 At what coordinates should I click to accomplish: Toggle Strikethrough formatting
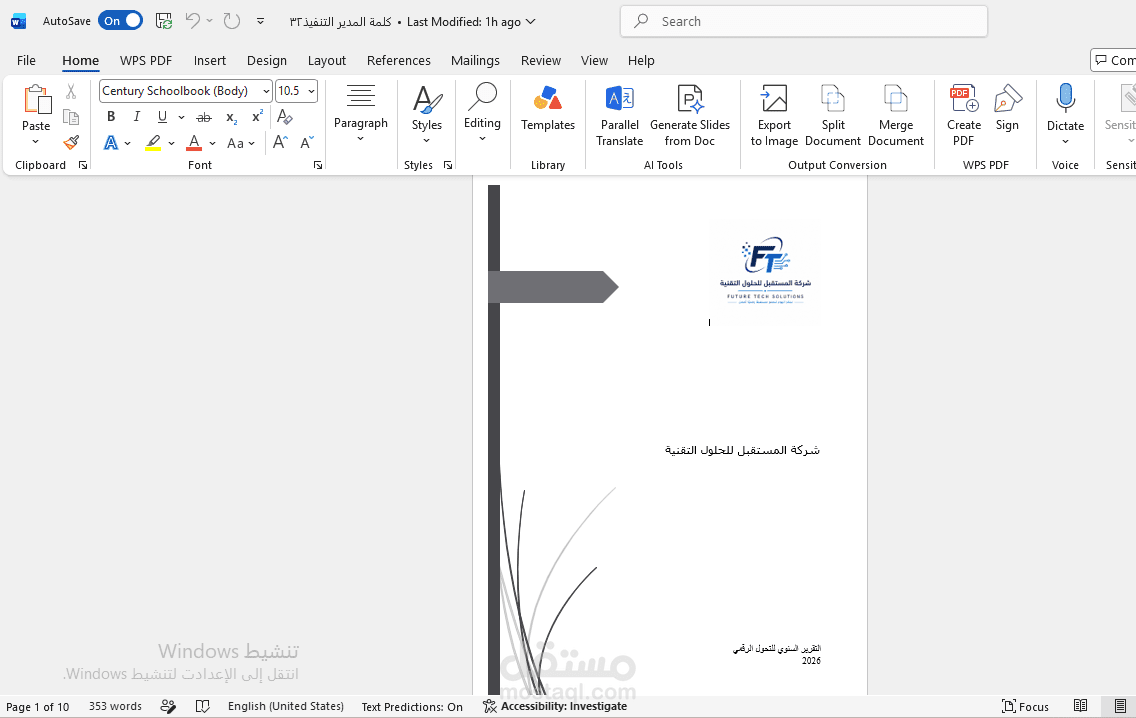pos(204,117)
